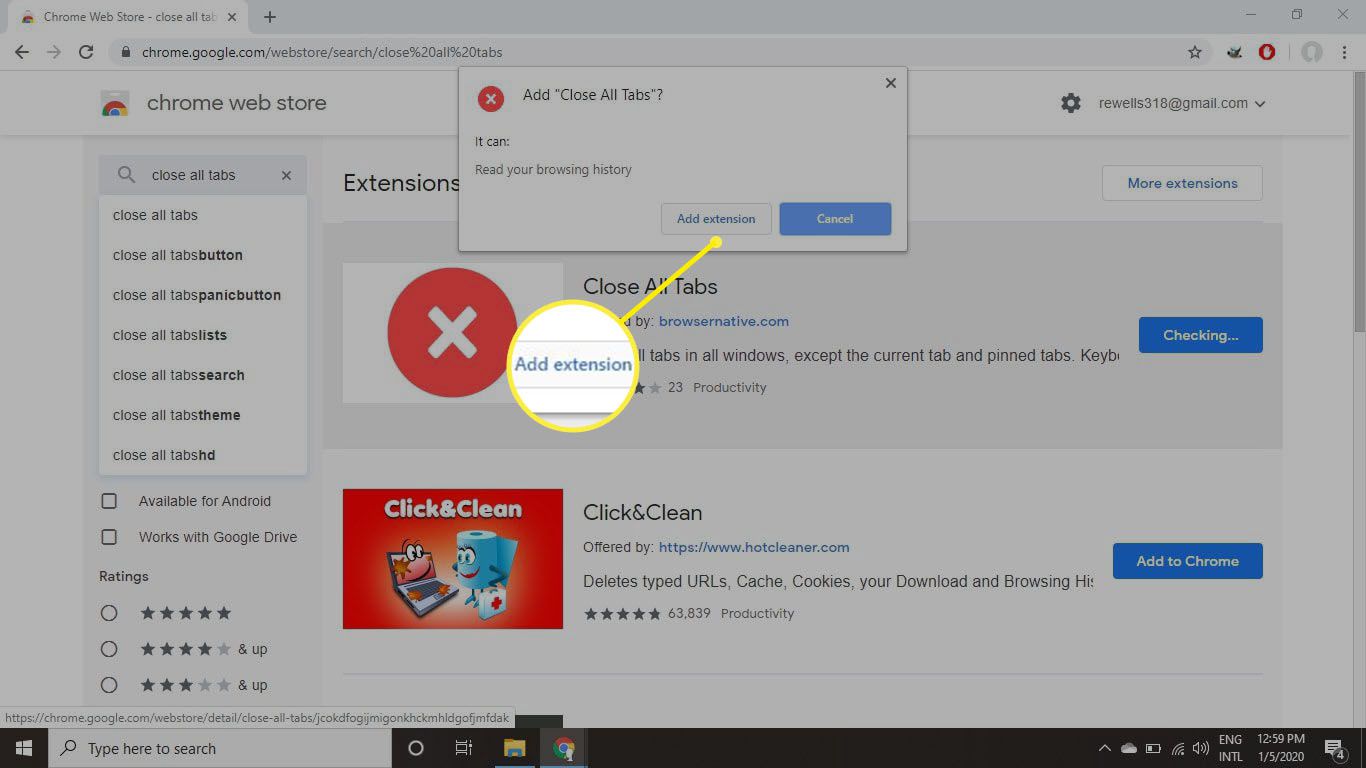The image size is (1366, 768).
Task: Click the search magnifier in web store
Action: point(126,175)
